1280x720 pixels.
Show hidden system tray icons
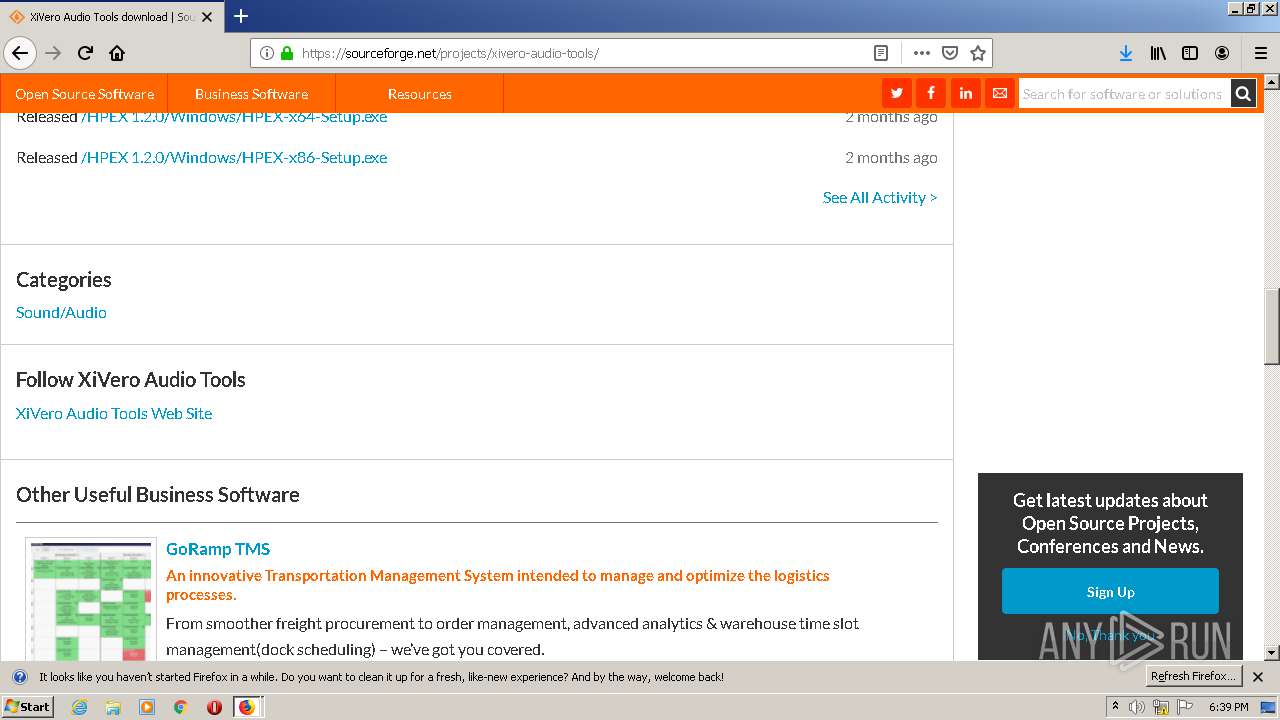1115,707
